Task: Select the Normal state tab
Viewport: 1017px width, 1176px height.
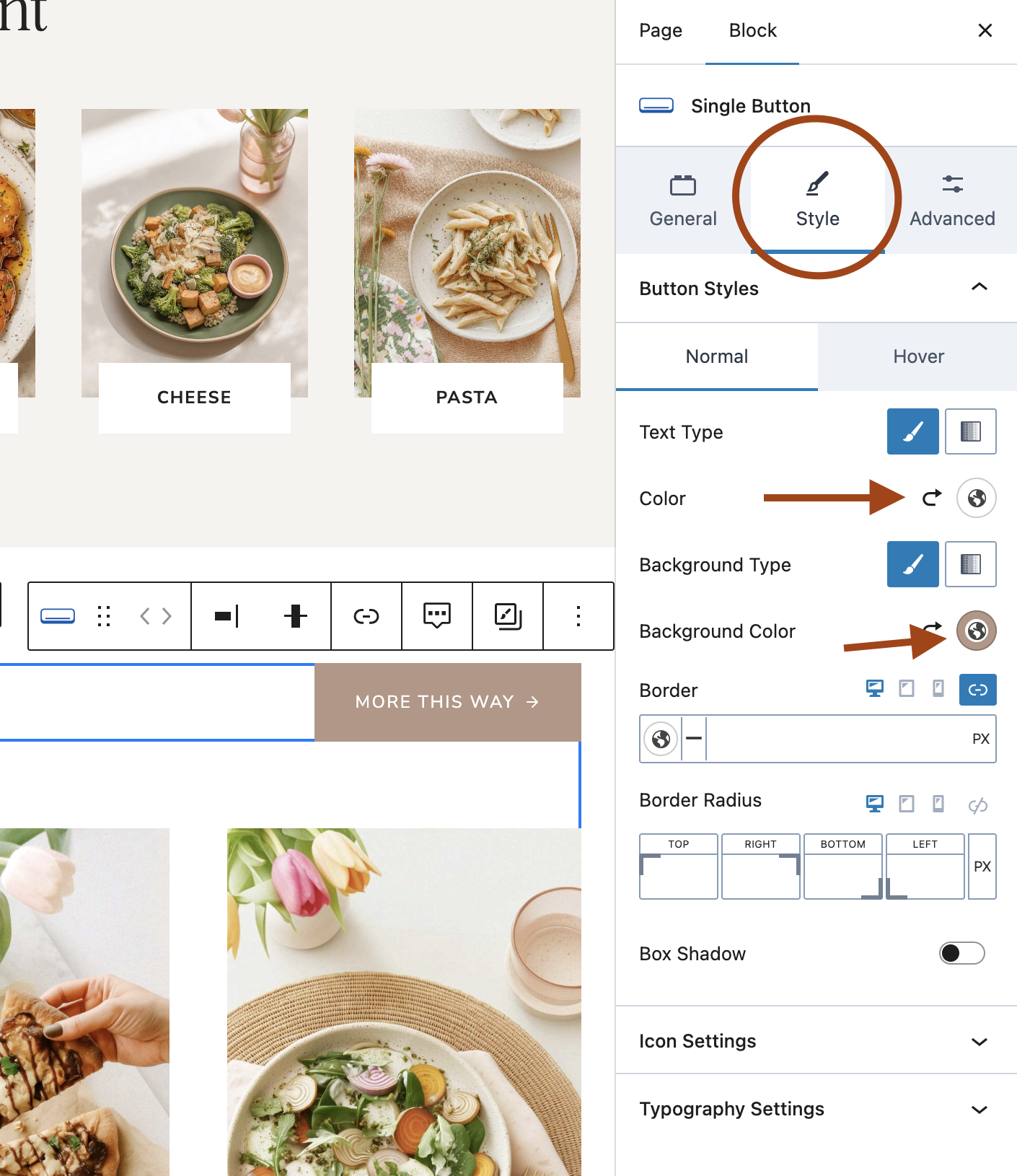Action: 716,356
